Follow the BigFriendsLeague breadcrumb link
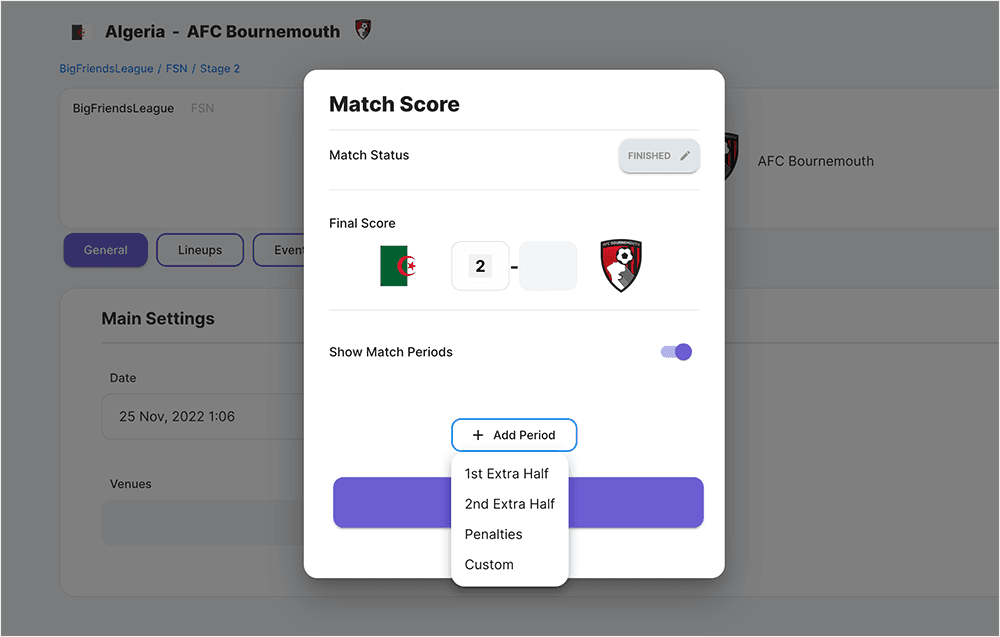 [106, 69]
